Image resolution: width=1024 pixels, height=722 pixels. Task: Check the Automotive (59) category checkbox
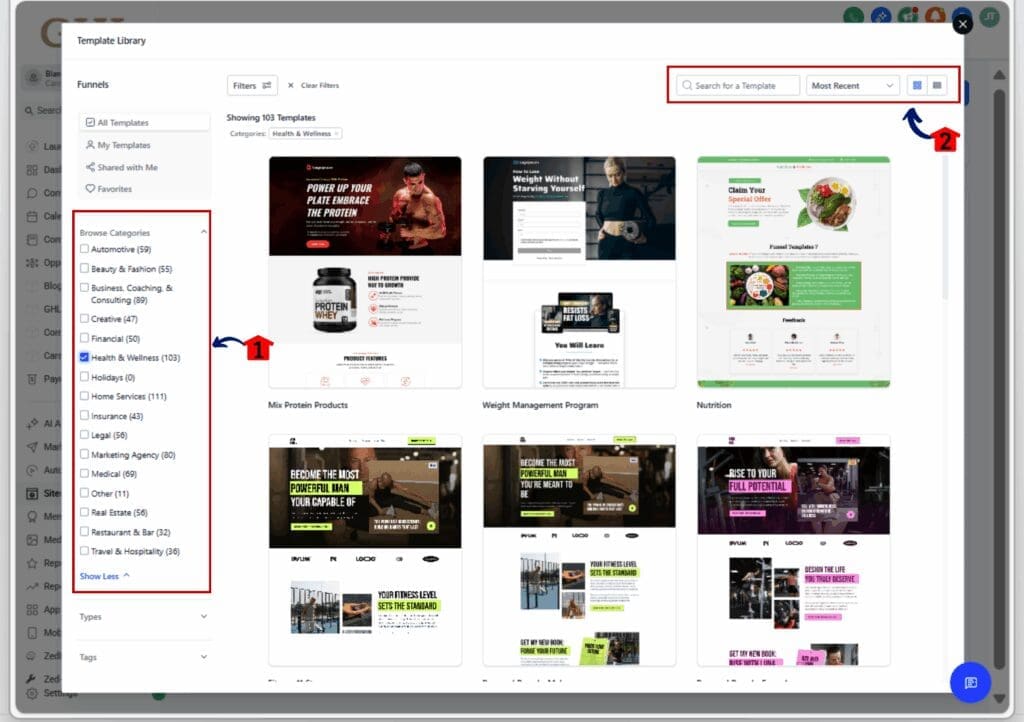pos(82,249)
